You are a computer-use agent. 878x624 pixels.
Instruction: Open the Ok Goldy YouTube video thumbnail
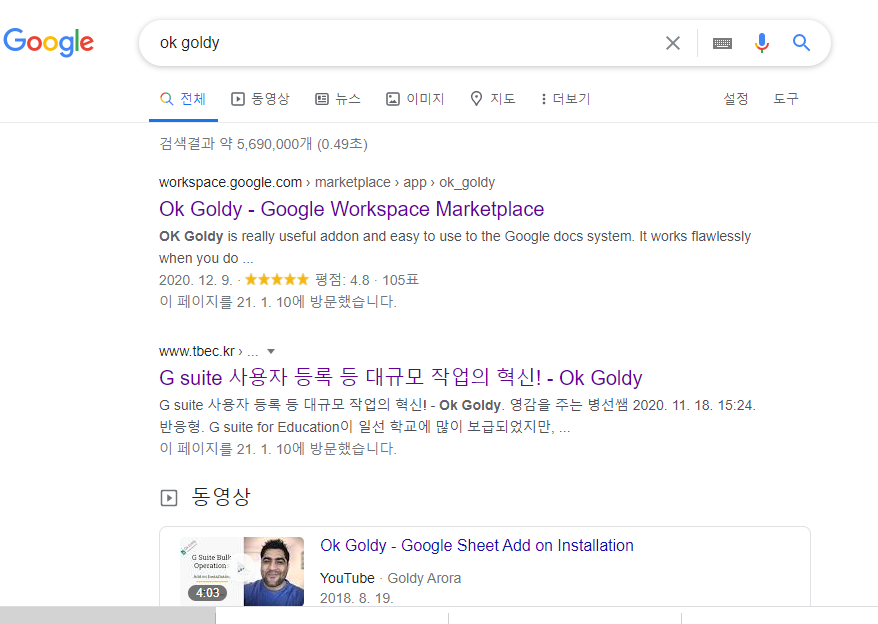242,571
